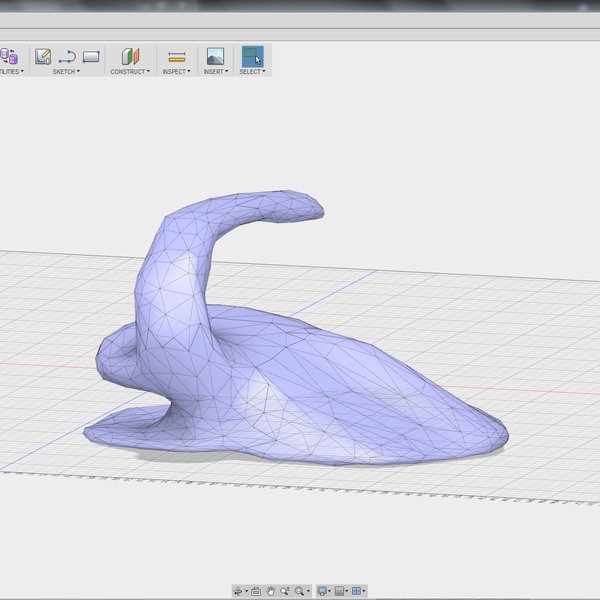Select the sketch line-arc tool icon
Viewport: 600px width, 600px height.
pyautogui.click(x=67, y=57)
